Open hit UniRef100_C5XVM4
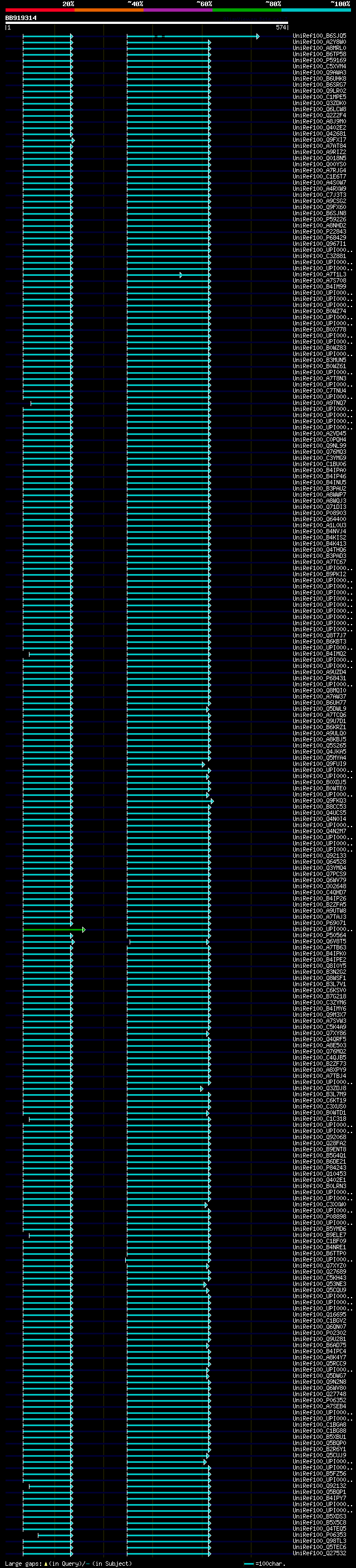 click(x=319, y=67)
